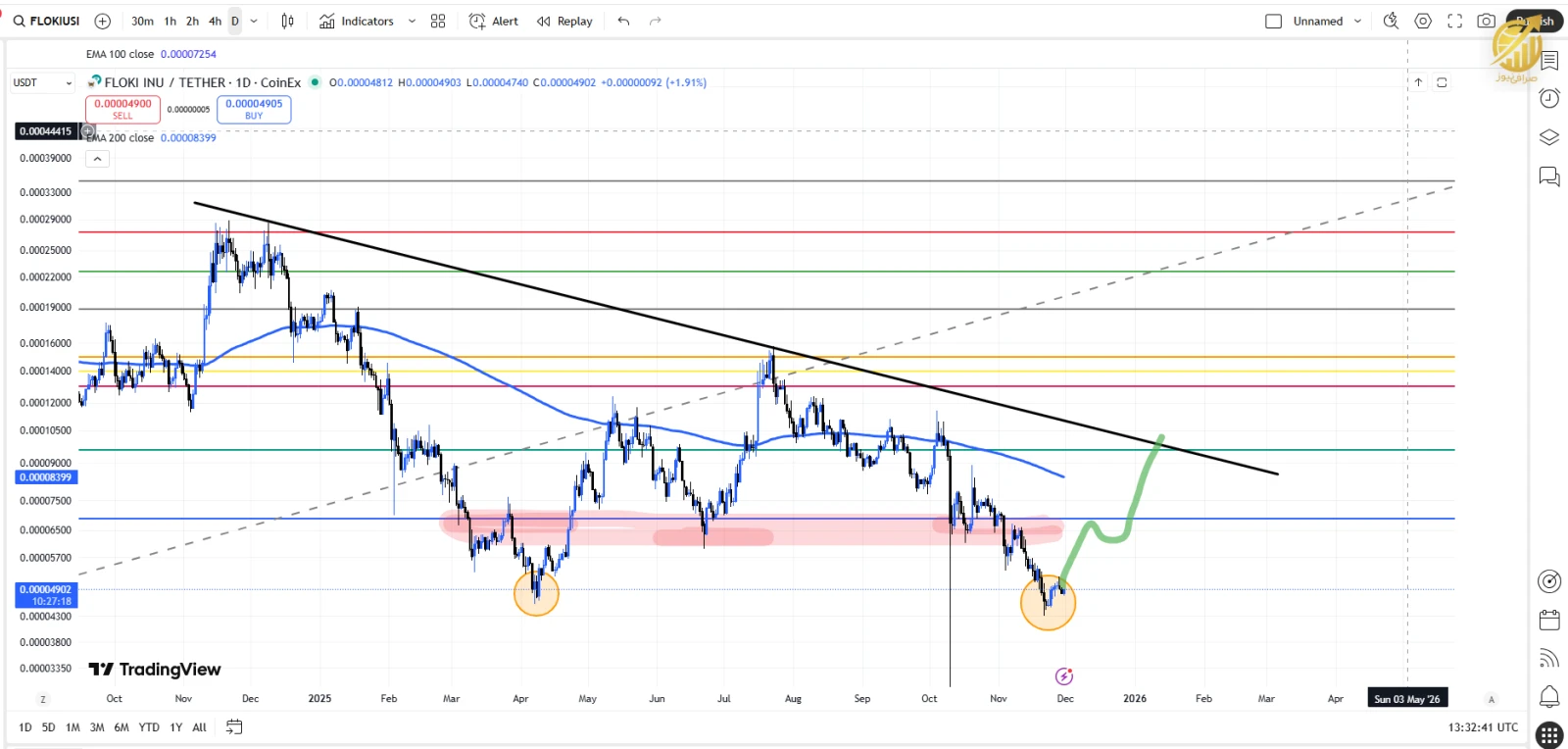
Task: Open the candlestick chart style selector
Action: click(287, 21)
